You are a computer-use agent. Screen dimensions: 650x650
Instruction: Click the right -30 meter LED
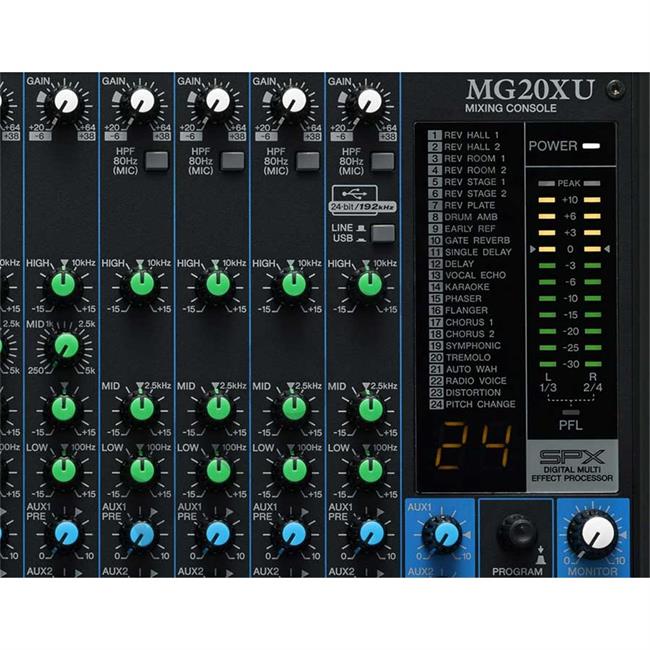click(x=592, y=364)
